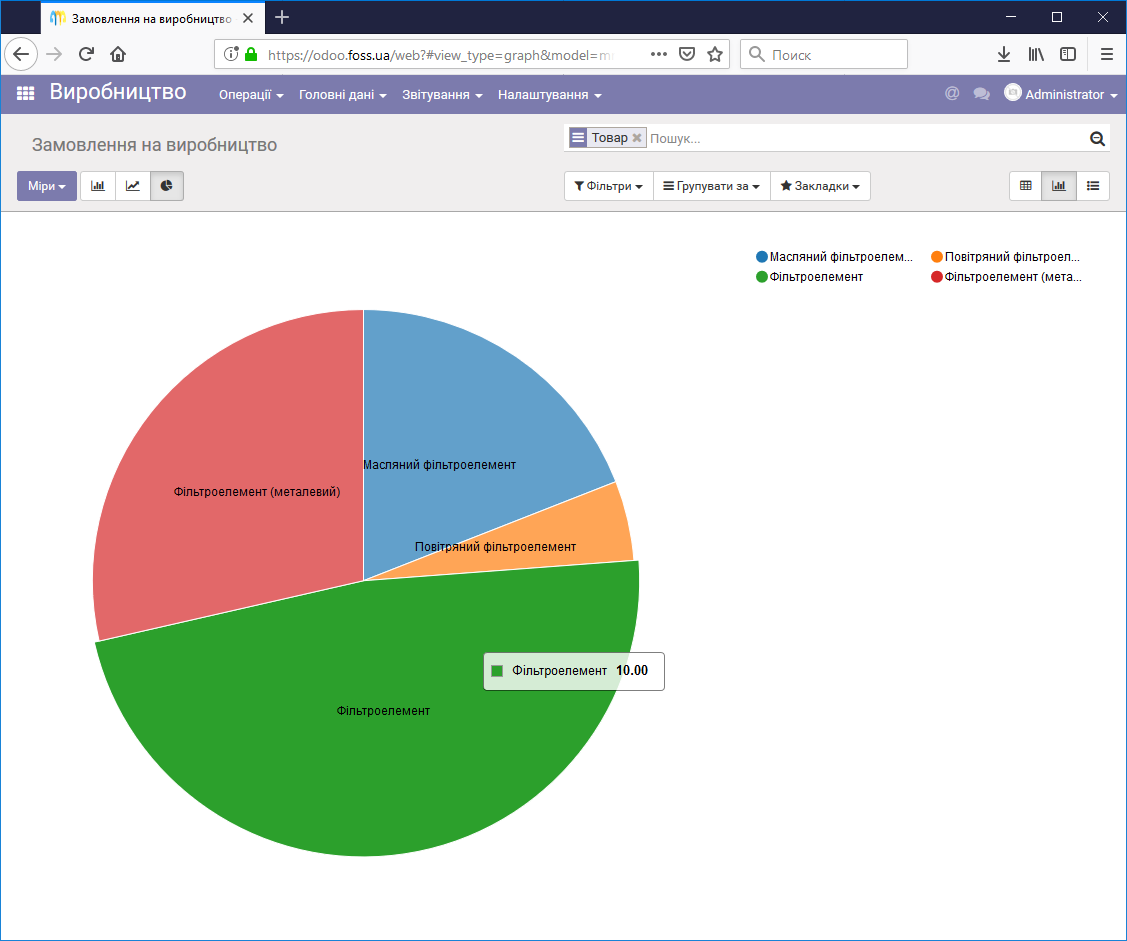Open the Операції menu
Image resolution: width=1127 pixels, height=941 pixels.
pyautogui.click(x=251, y=95)
